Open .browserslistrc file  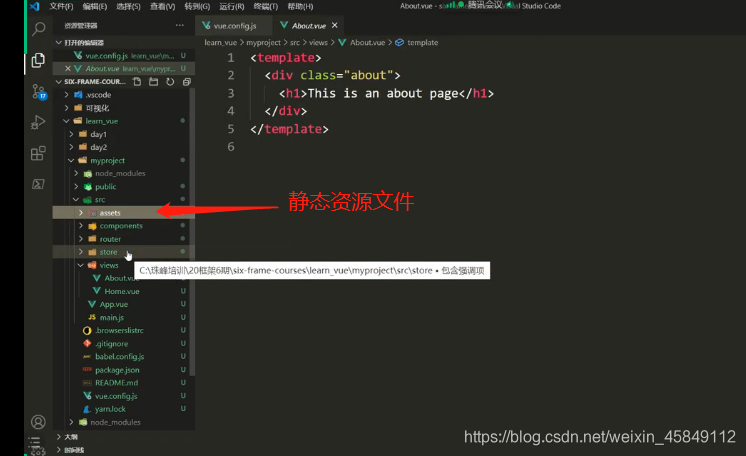[x=121, y=330]
